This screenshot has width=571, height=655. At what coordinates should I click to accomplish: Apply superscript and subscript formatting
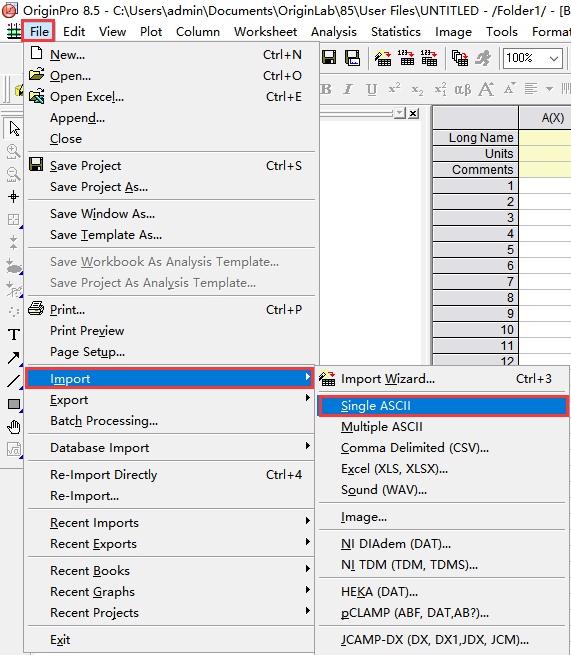click(x=440, y=89)
